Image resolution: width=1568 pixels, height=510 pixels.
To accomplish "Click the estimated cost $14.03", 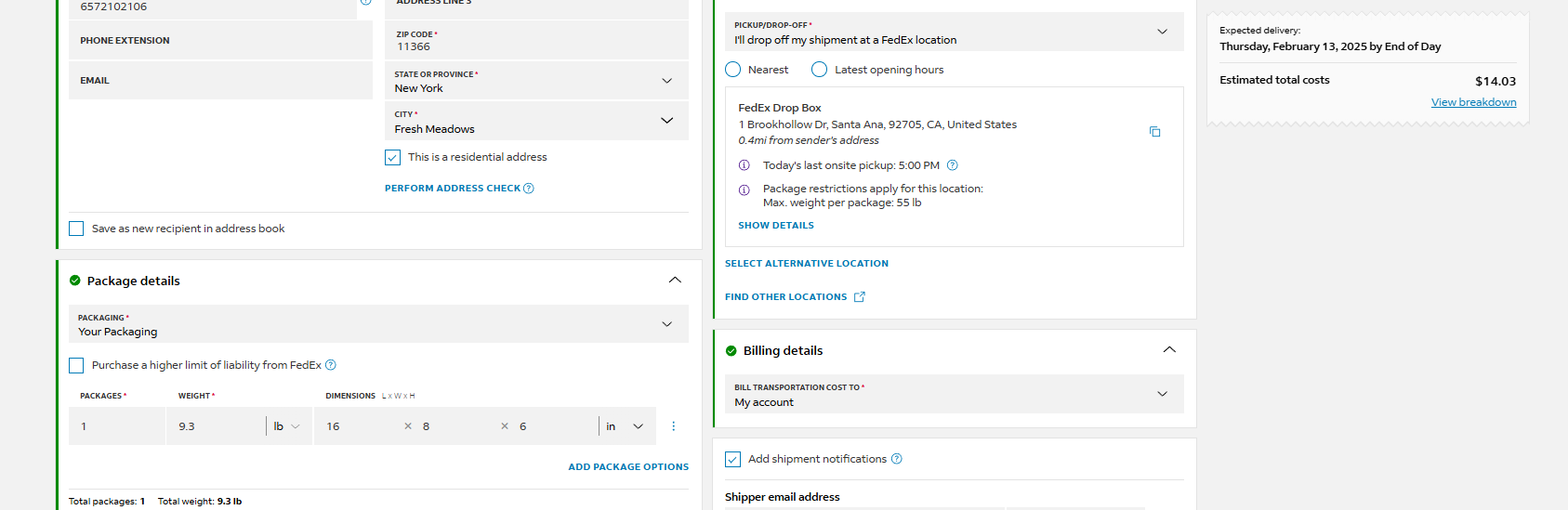I will click(x=1496, y=82).
